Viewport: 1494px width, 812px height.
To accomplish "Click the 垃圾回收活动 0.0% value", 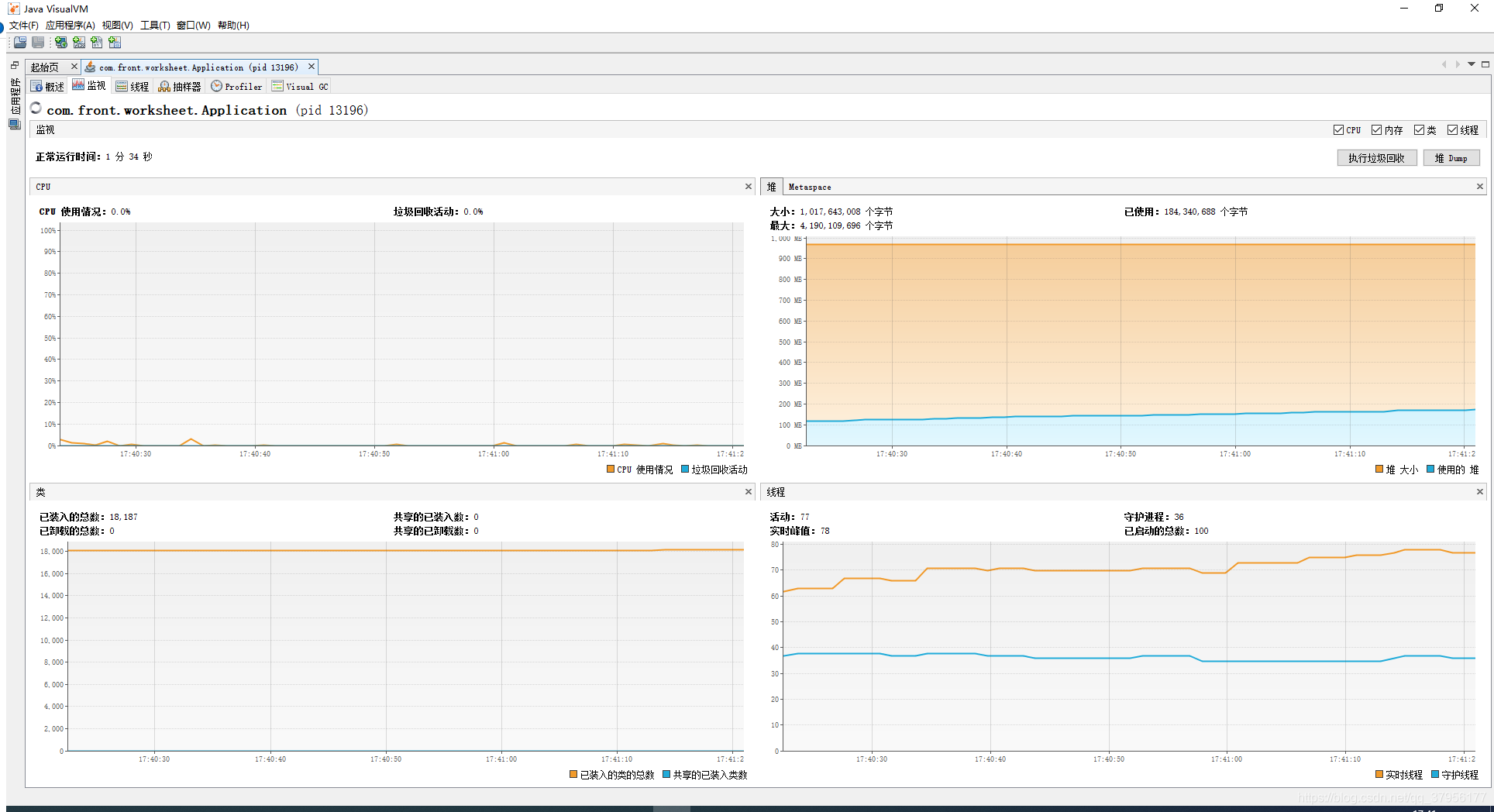I will click(473, 212).
